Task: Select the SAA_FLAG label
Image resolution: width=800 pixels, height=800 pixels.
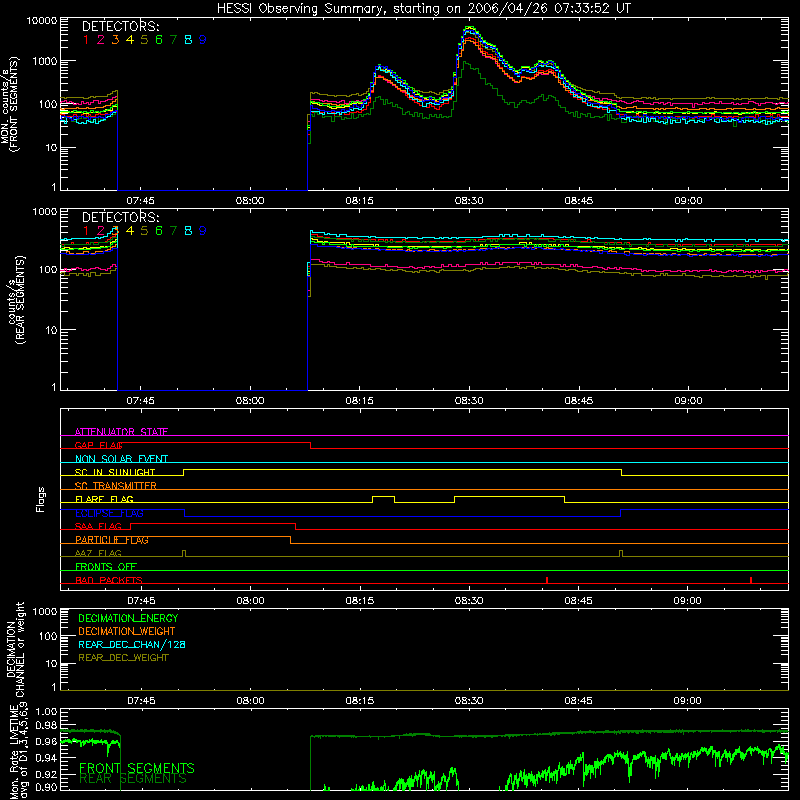Action: (98, 526)
